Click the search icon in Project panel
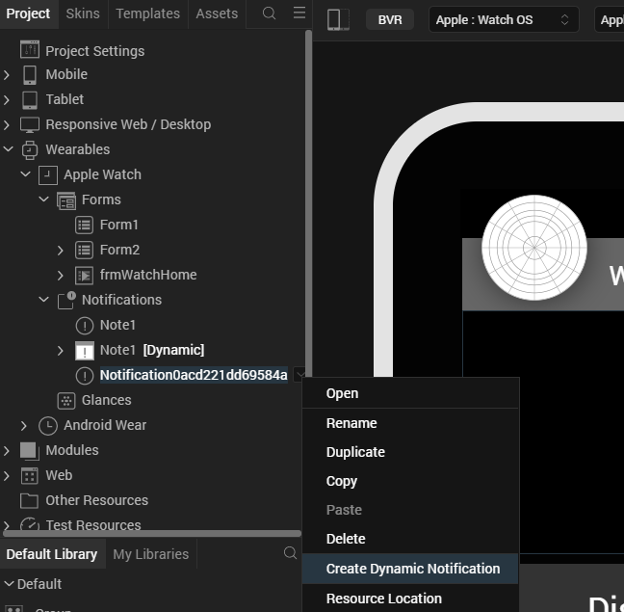Screen dimensions: 624x612 [x=269, y=13]
